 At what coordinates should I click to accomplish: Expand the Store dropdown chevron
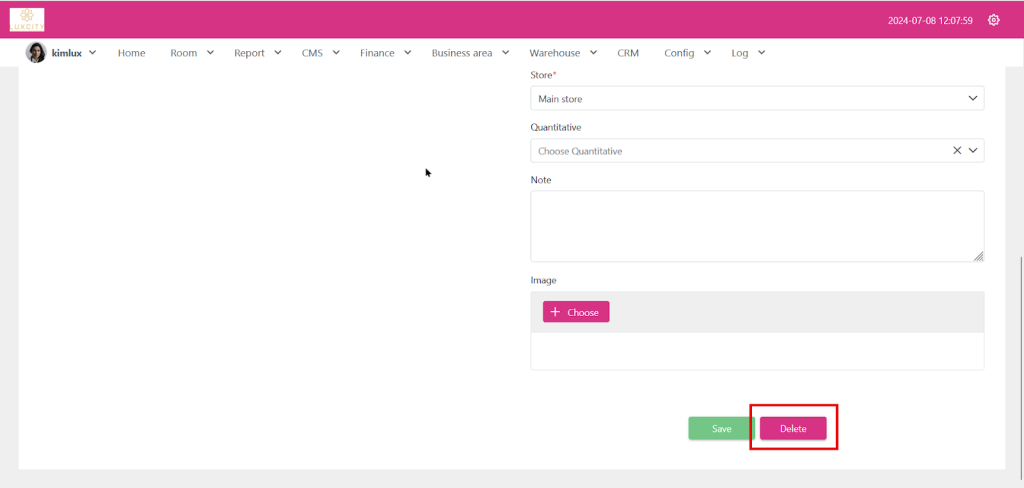(973, 99)
